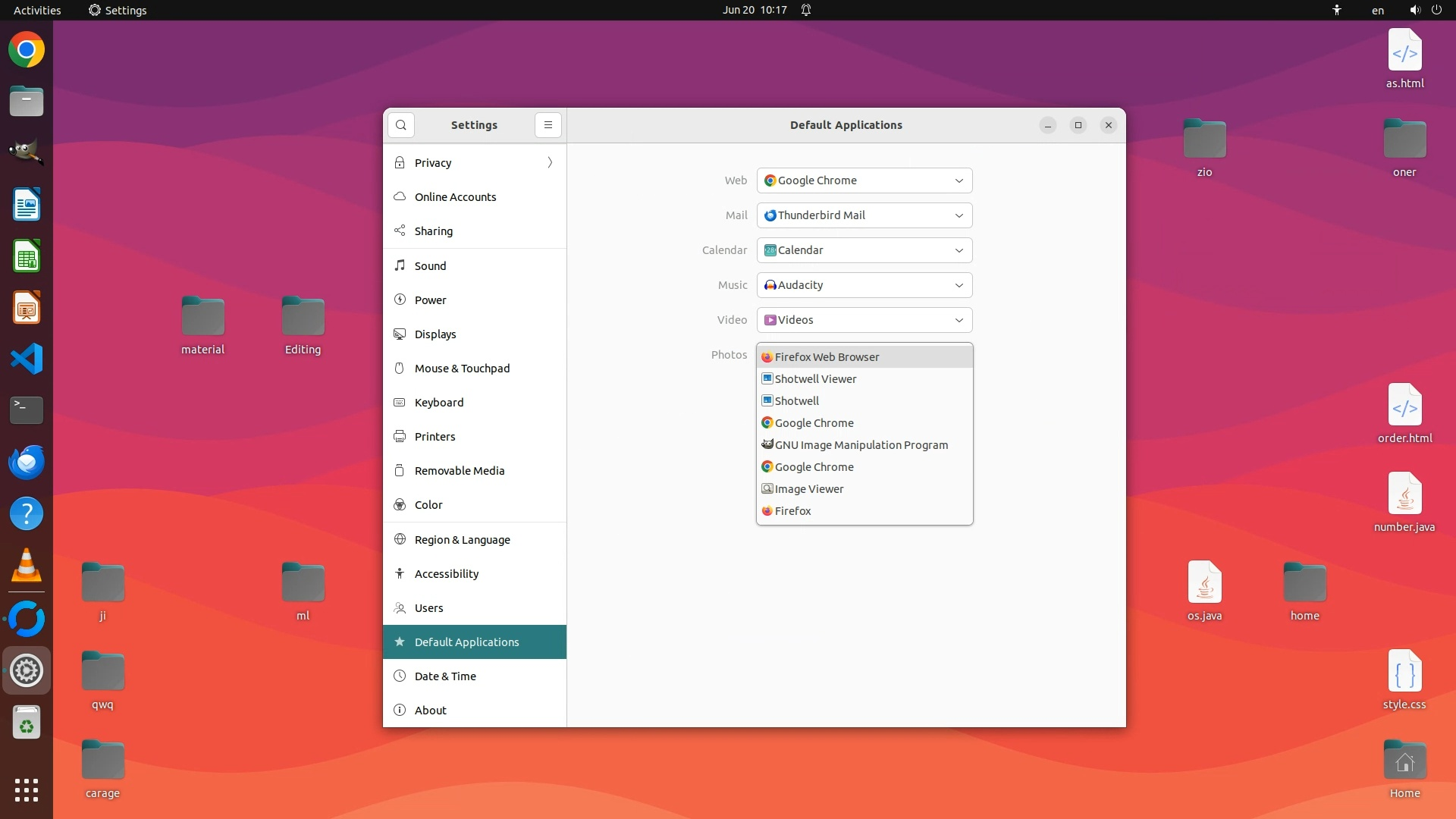Pick Image Viewer in Photos list
This screenshot has width=1456, height=819.
(808, 489)
